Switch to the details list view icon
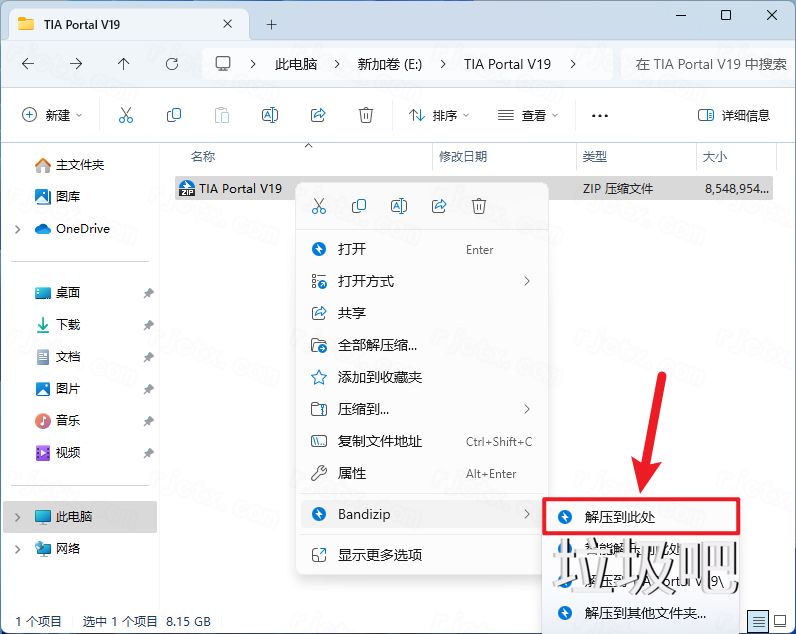 coord(758,620)
